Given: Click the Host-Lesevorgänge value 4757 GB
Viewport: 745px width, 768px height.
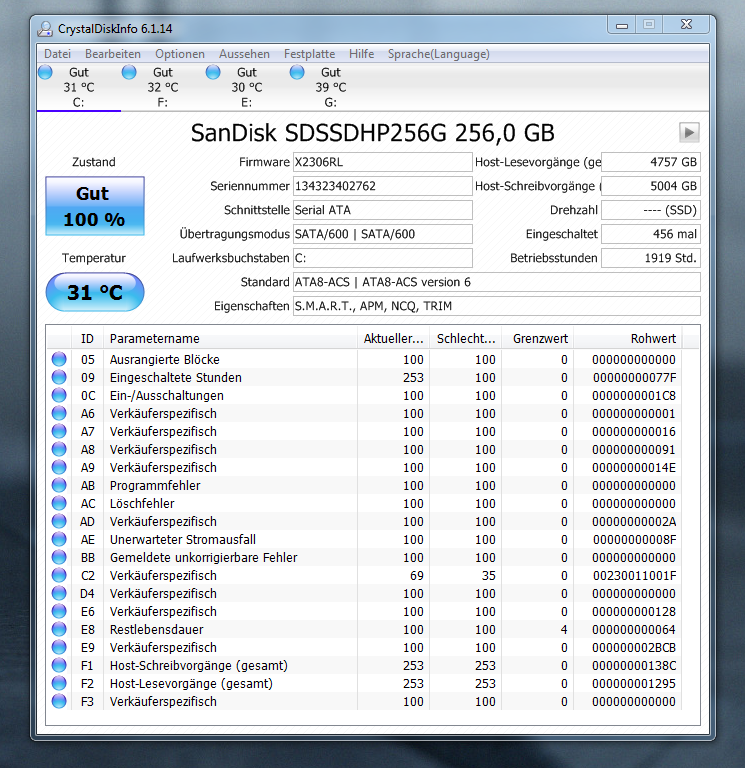Looking at the screenshot, I should 651,162.
